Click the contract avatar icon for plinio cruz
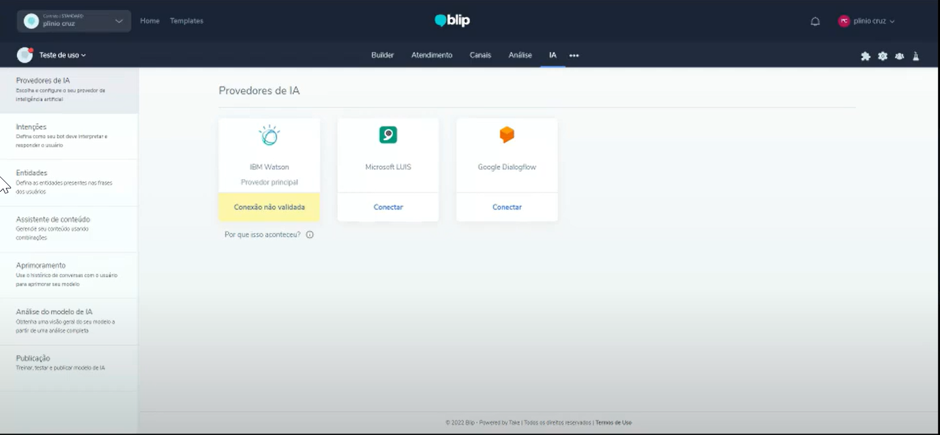940x435 pixels. [31, 21]
